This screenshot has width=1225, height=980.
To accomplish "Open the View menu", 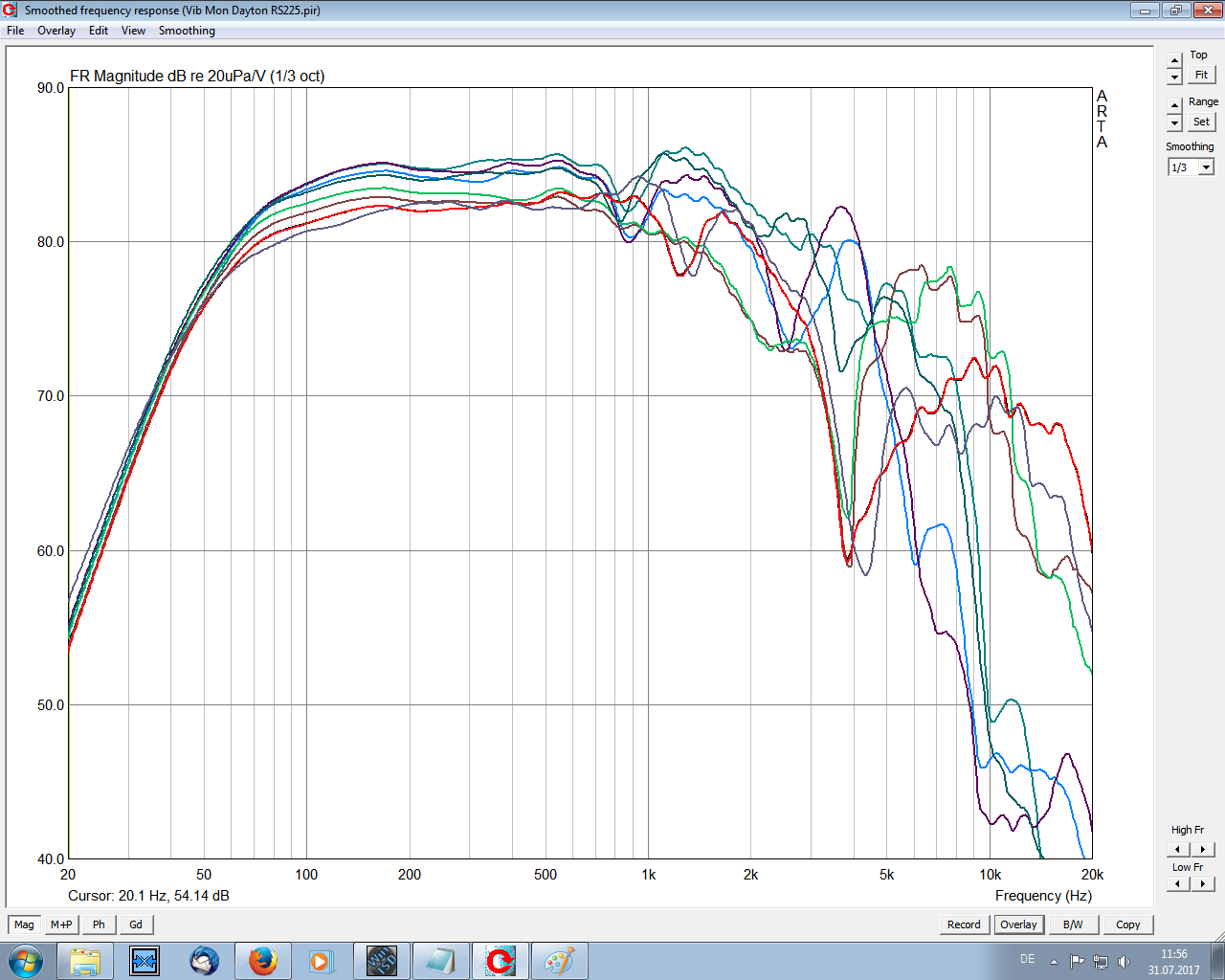I will pos(133,31).
